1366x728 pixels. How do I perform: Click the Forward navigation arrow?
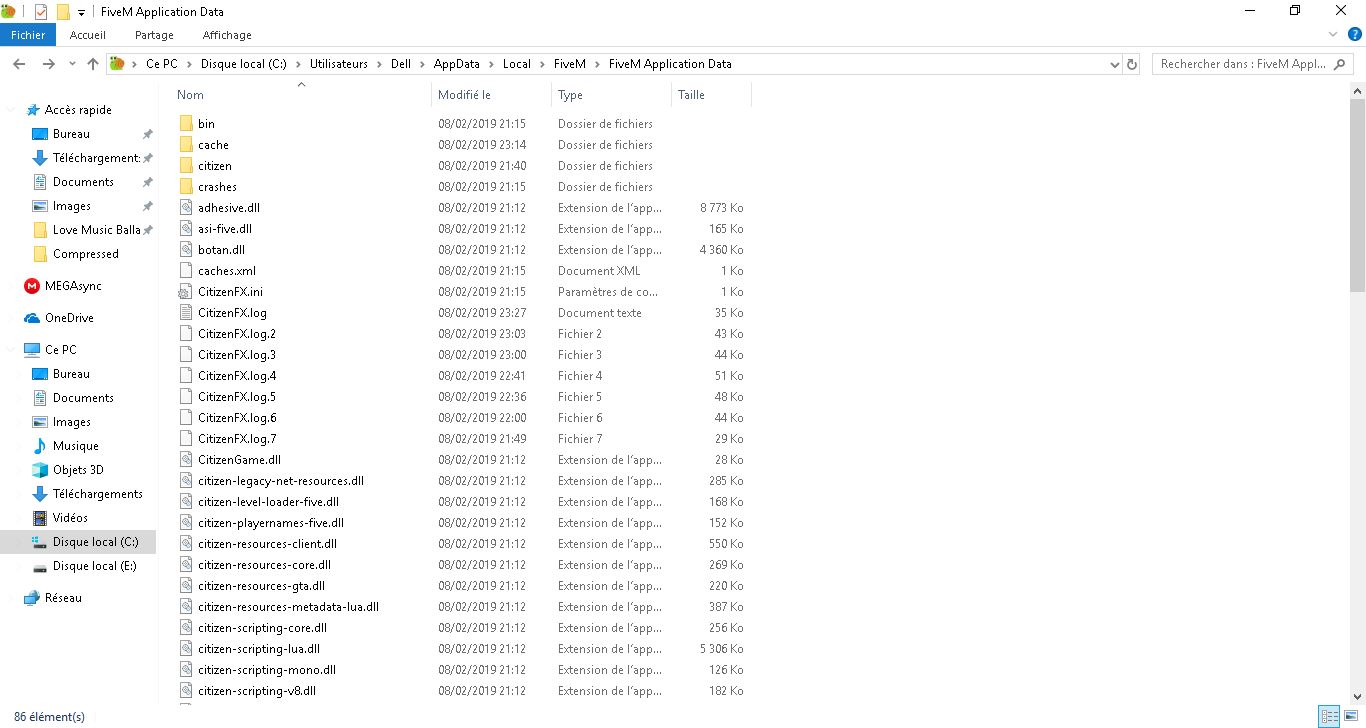[x=48, y=64]
